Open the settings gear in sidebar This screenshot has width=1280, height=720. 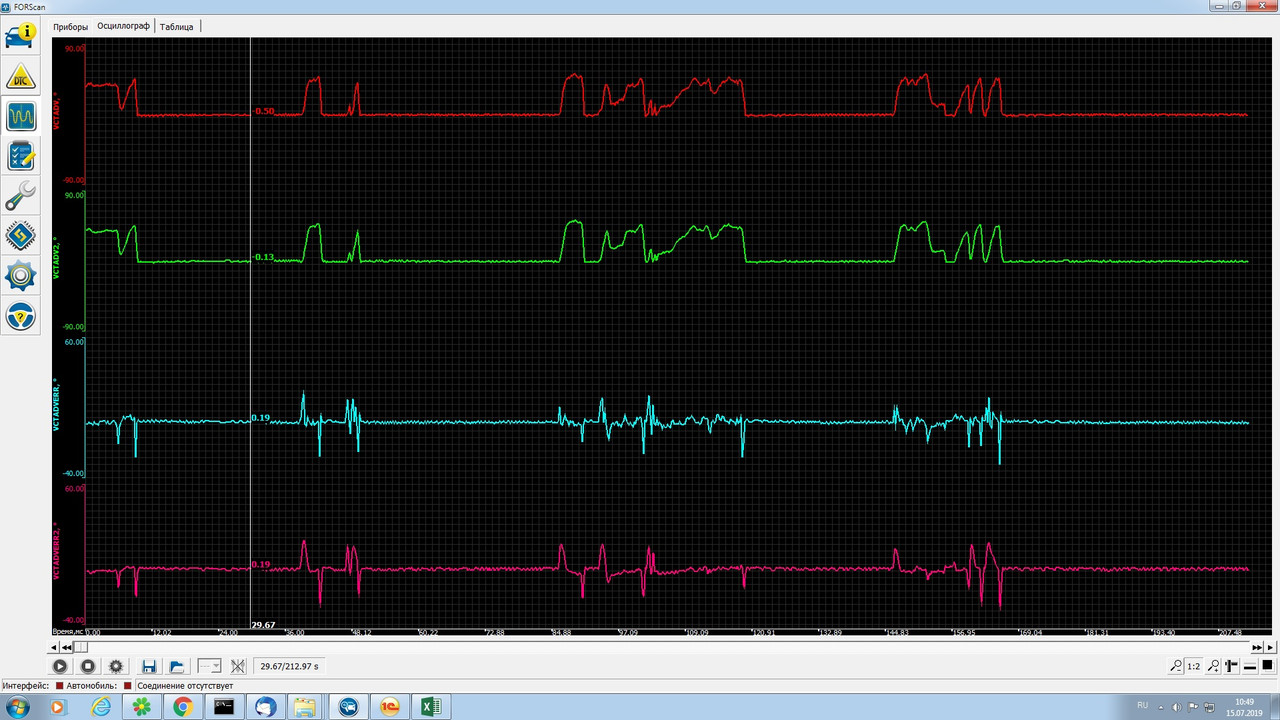(x=21, y=276)
